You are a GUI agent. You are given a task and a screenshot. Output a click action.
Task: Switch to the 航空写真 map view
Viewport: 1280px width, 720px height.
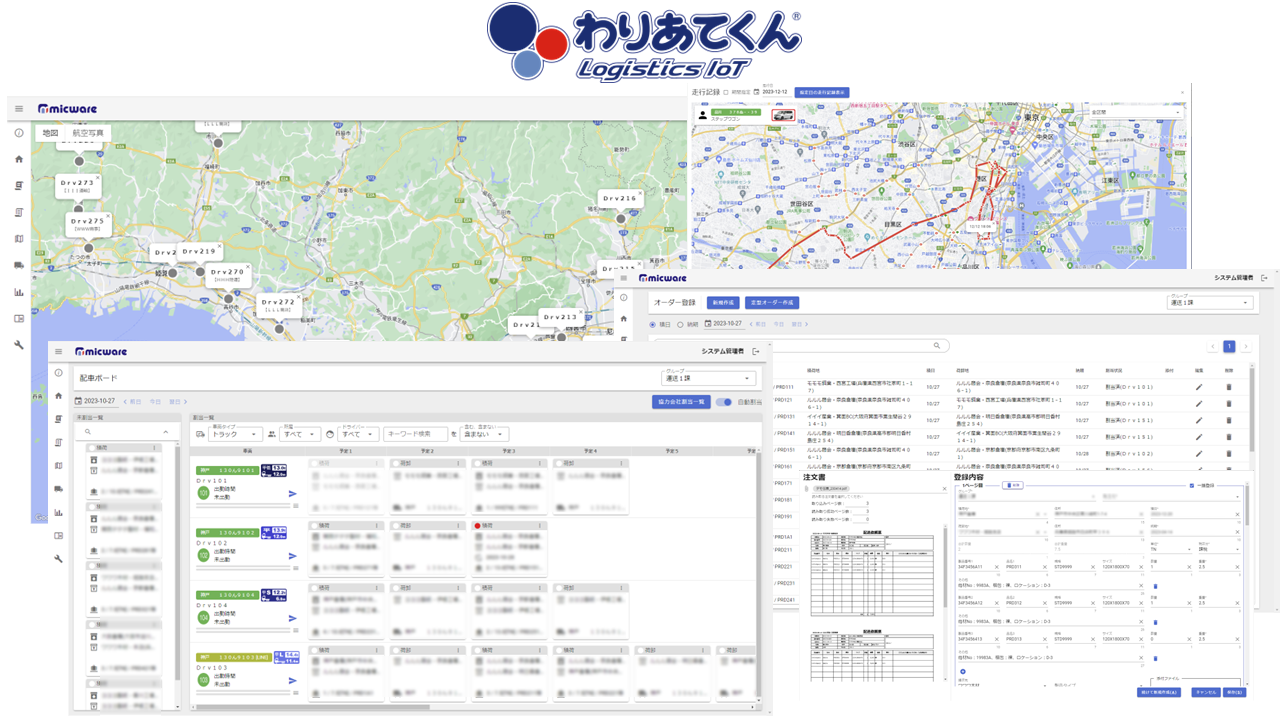point(88,133)
